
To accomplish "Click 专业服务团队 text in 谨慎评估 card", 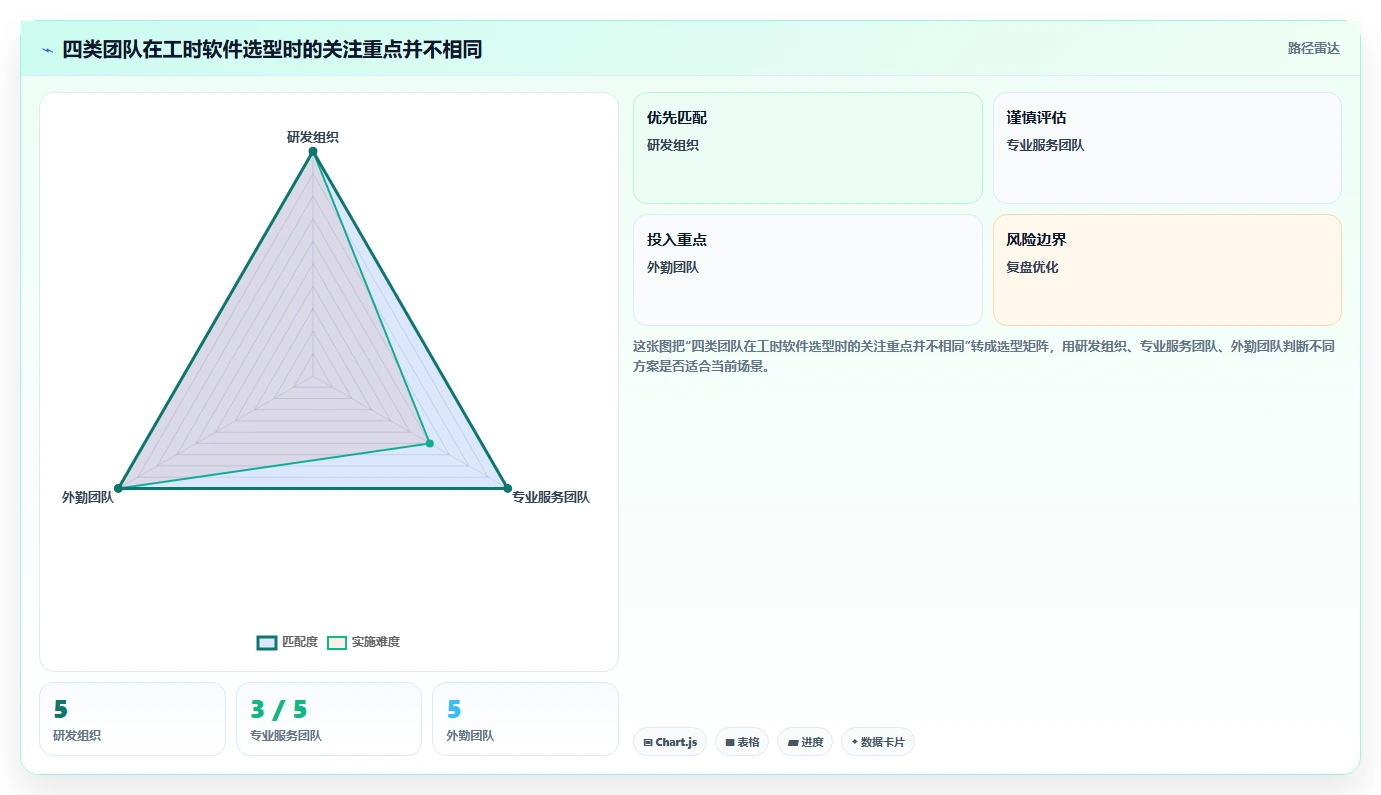I will pos(1045,145).
